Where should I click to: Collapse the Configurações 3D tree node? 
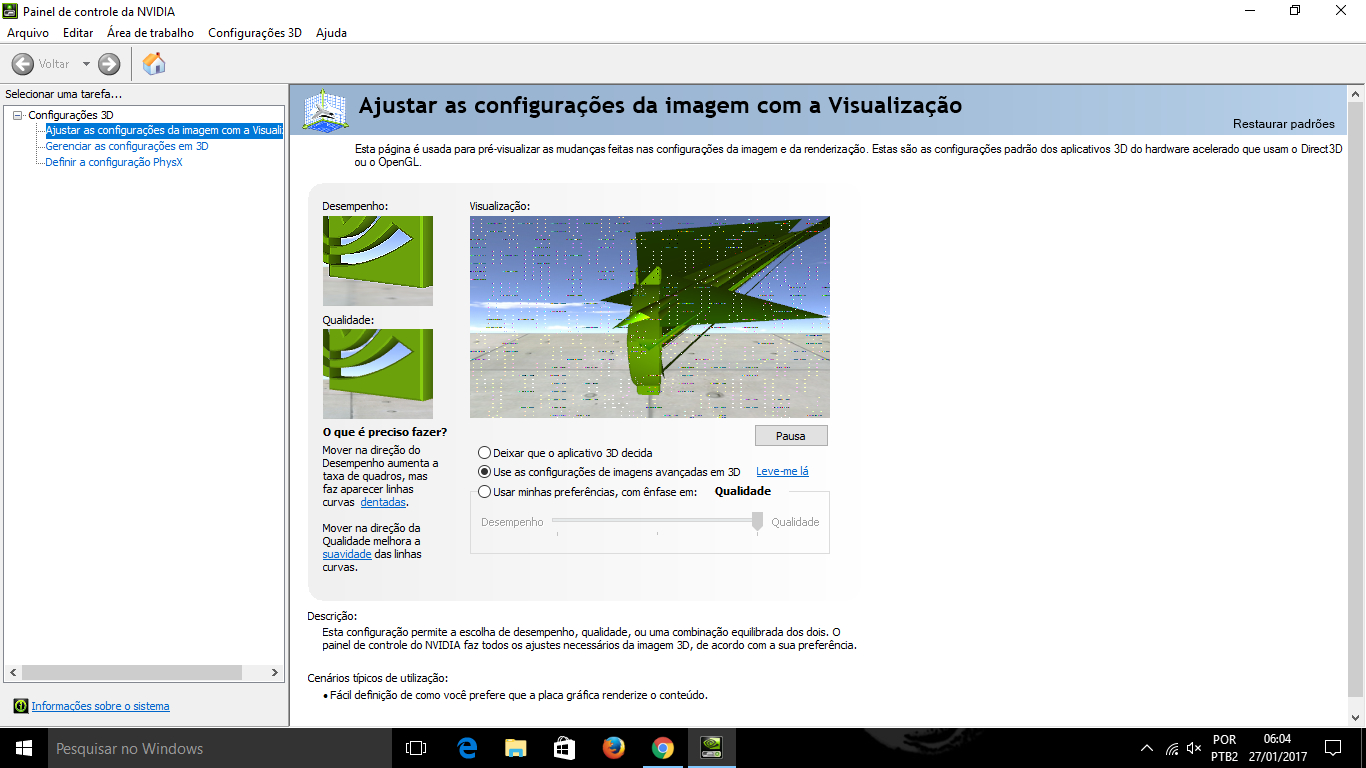tap(17, 115)
